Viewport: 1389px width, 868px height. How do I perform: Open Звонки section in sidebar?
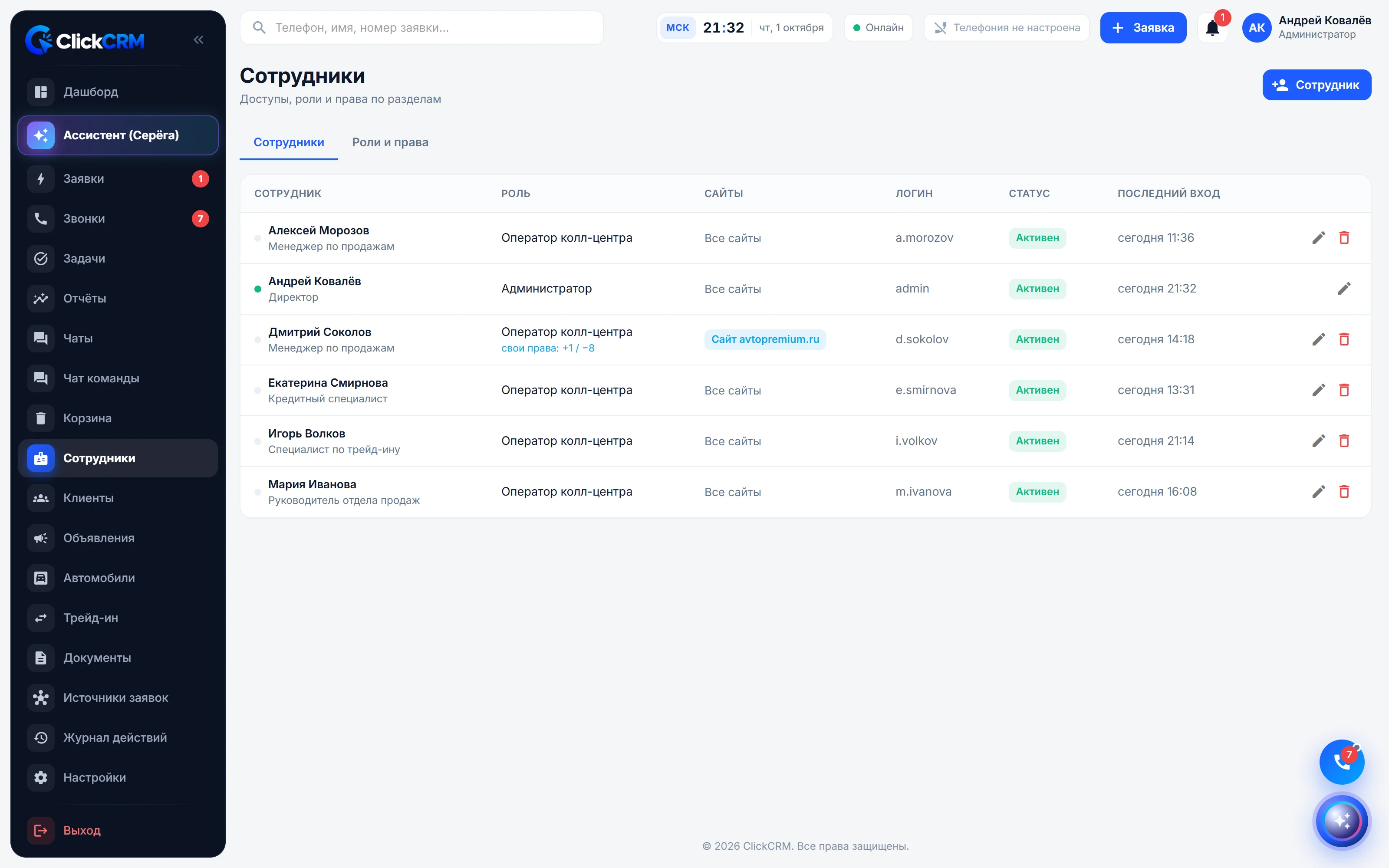click(x=118, y=219)
